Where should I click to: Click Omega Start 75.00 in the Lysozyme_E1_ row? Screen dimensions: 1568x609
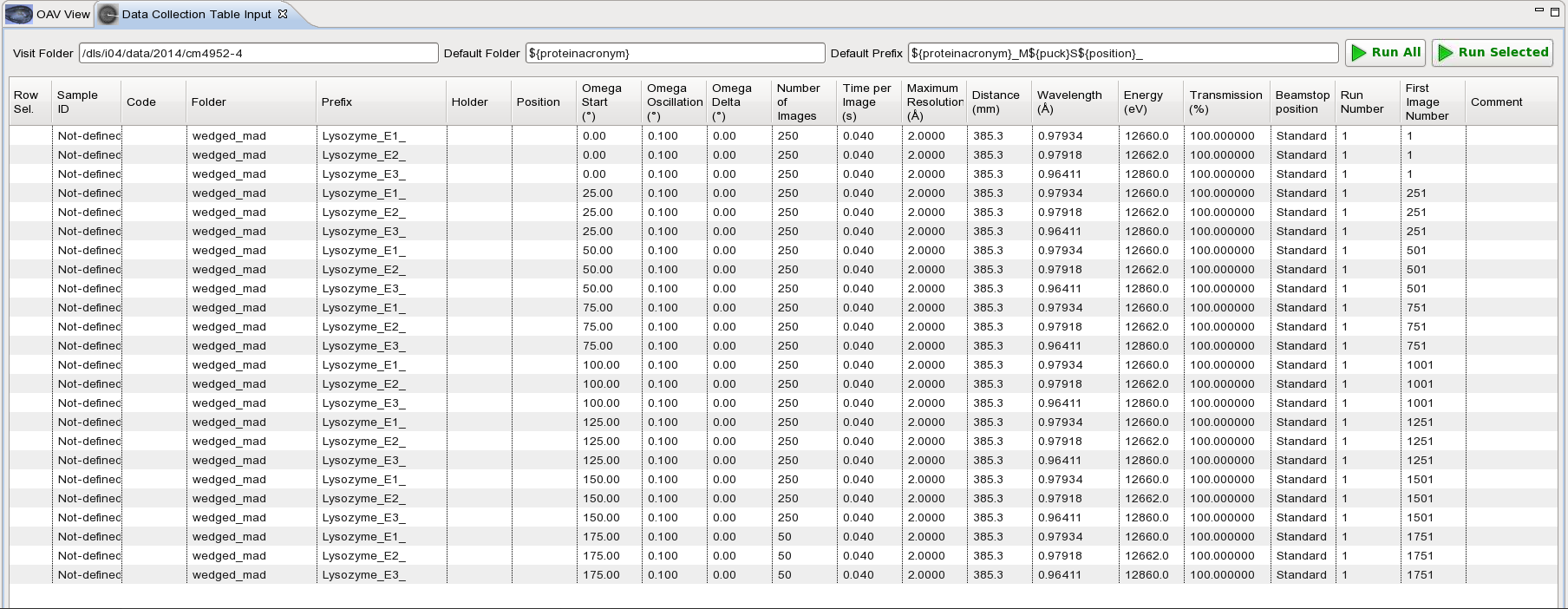tap(598, 308)
